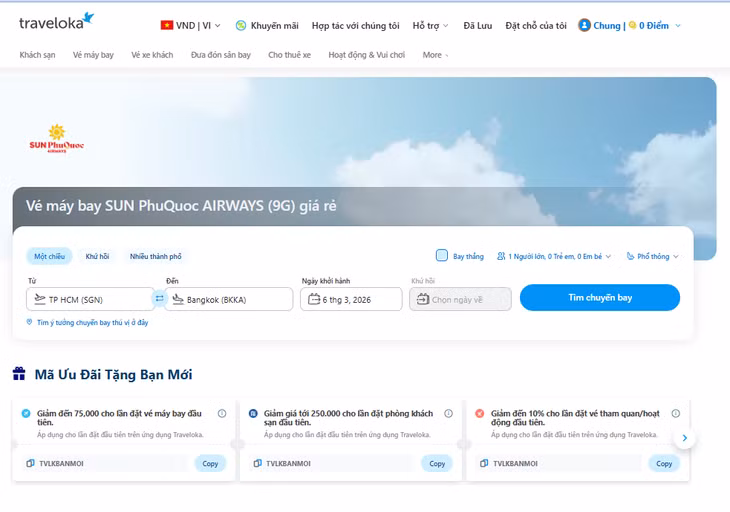The image size is (730, 512).
Task: Open the Hoạt động & Vui chơi tab
Action: [367, 55]
